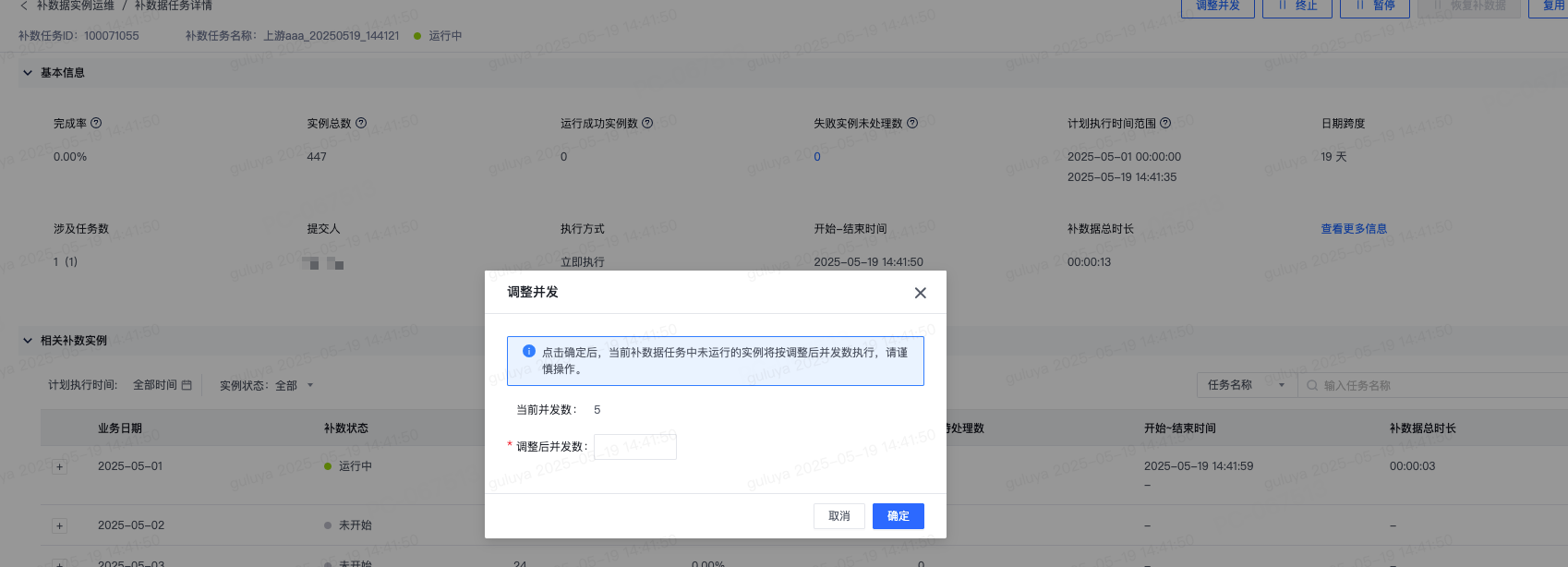Collapse the 相关补数实例 section

(x=28, y=341)
